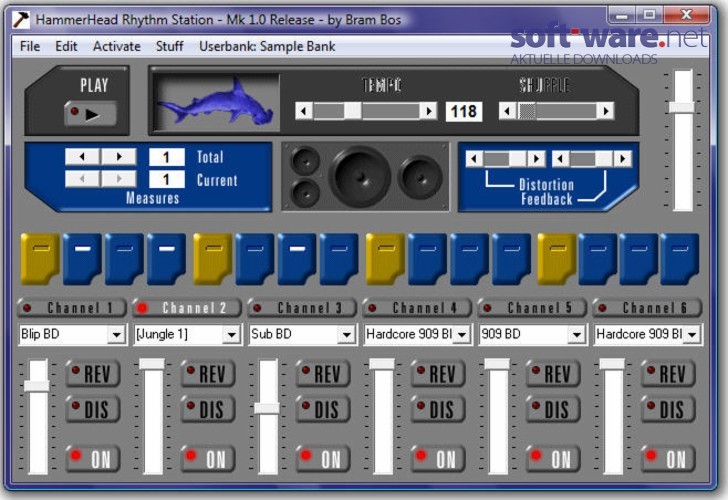Open Channel 6 Hardcore 909 dropdown

coord(692,334)
